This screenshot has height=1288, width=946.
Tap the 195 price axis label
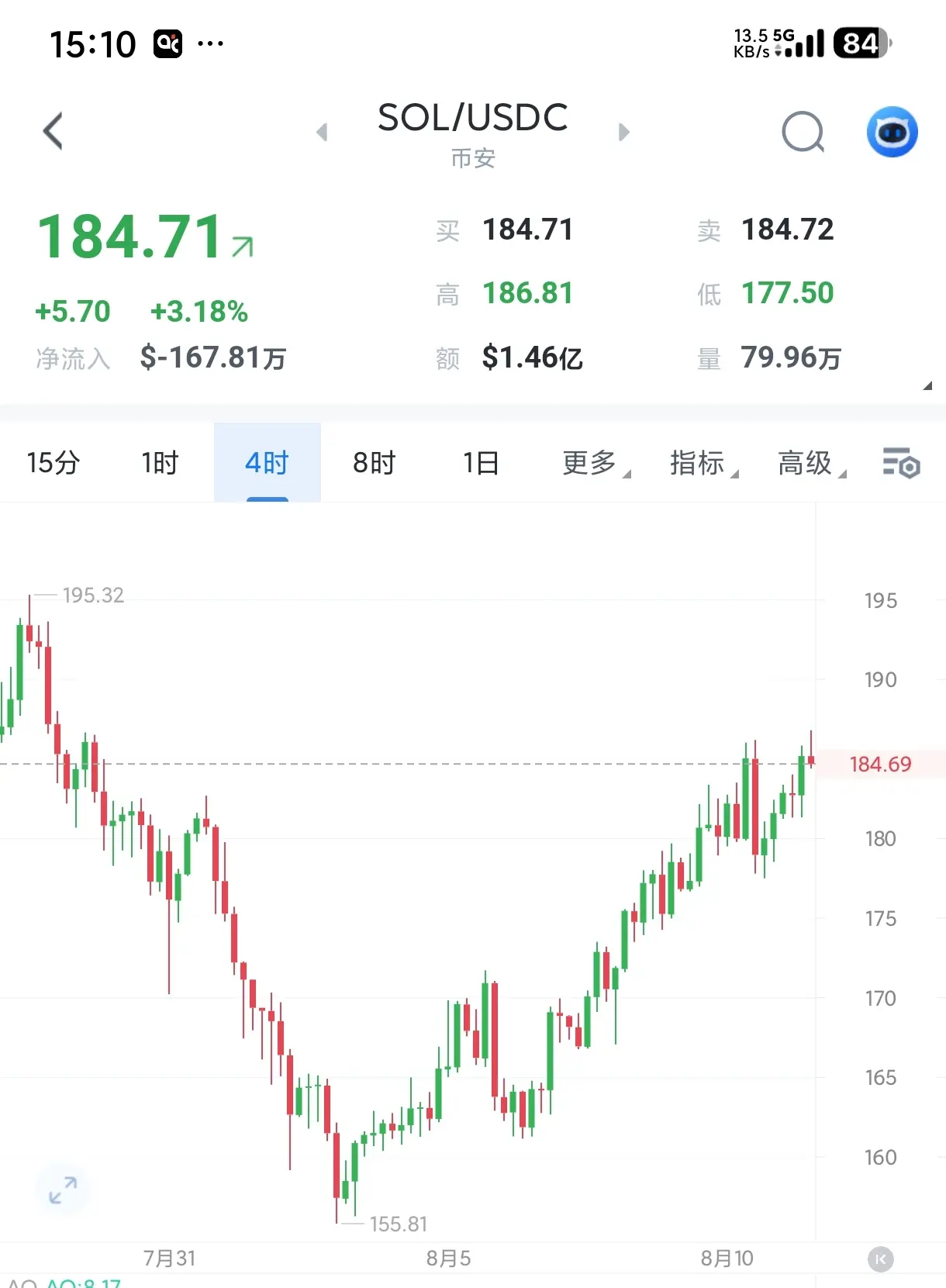tap(880, 601)
